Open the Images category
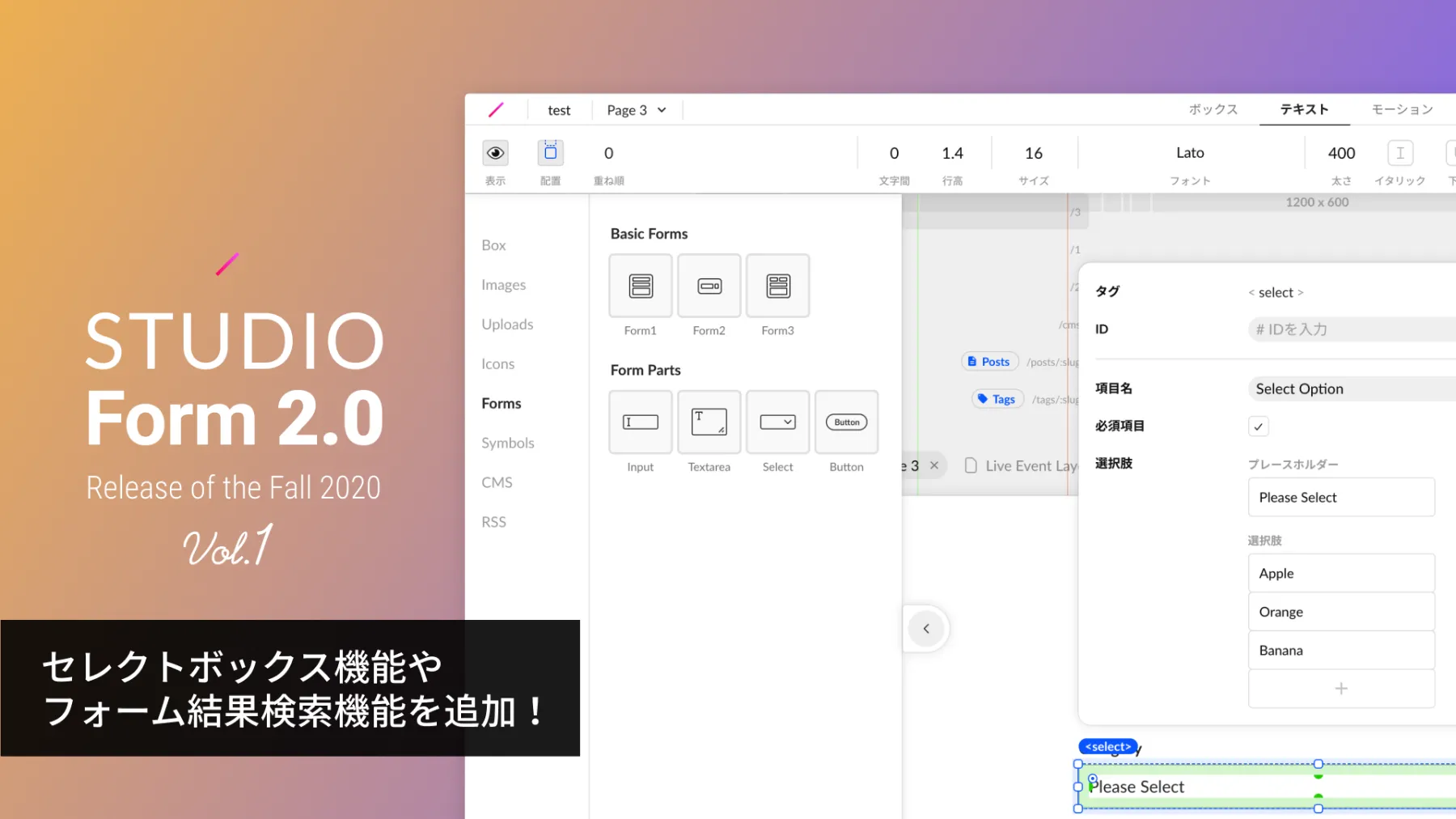The image size is (1456, 819). tap(503, 285)
